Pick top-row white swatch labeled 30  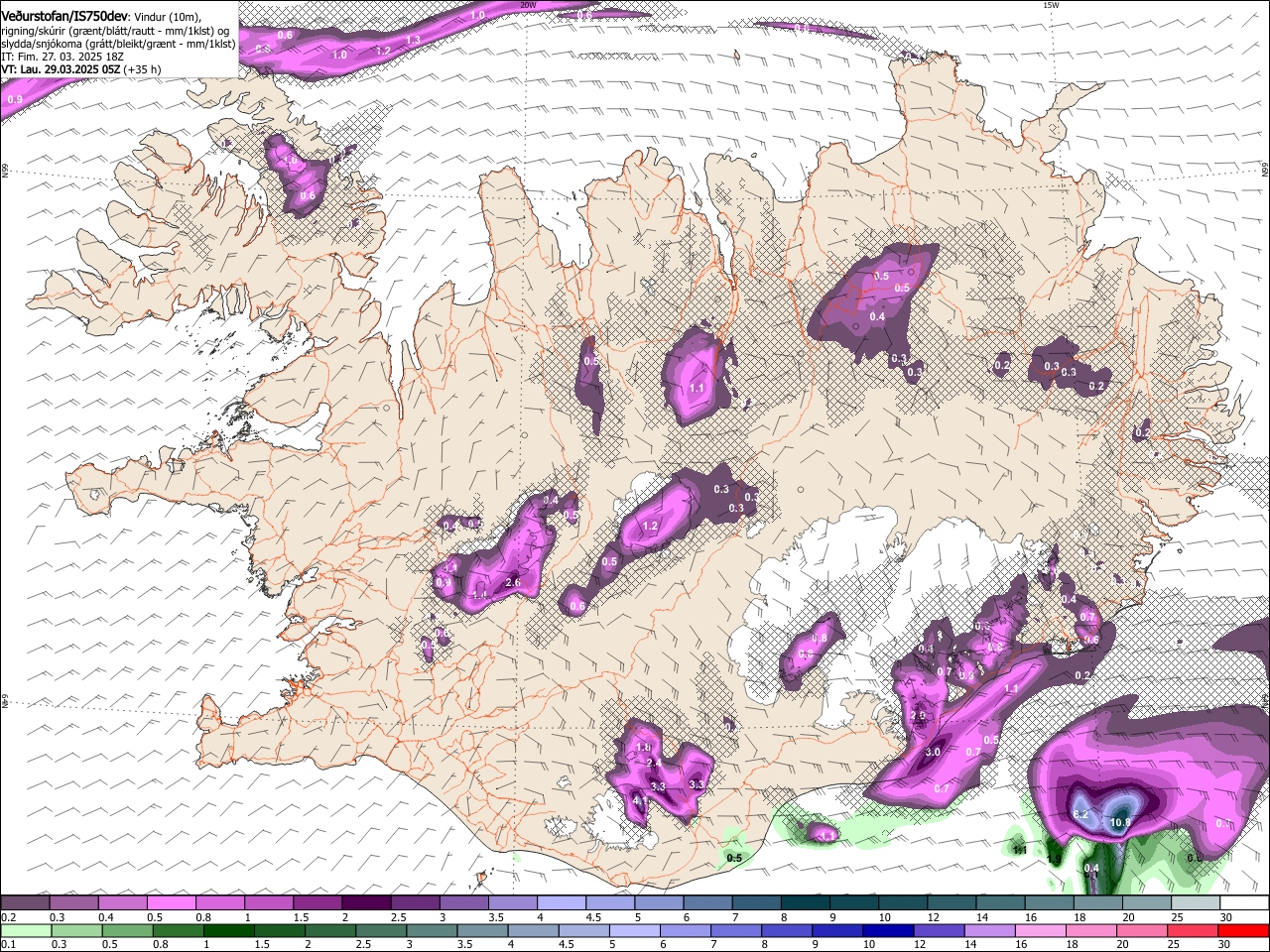pos(1245,903)
